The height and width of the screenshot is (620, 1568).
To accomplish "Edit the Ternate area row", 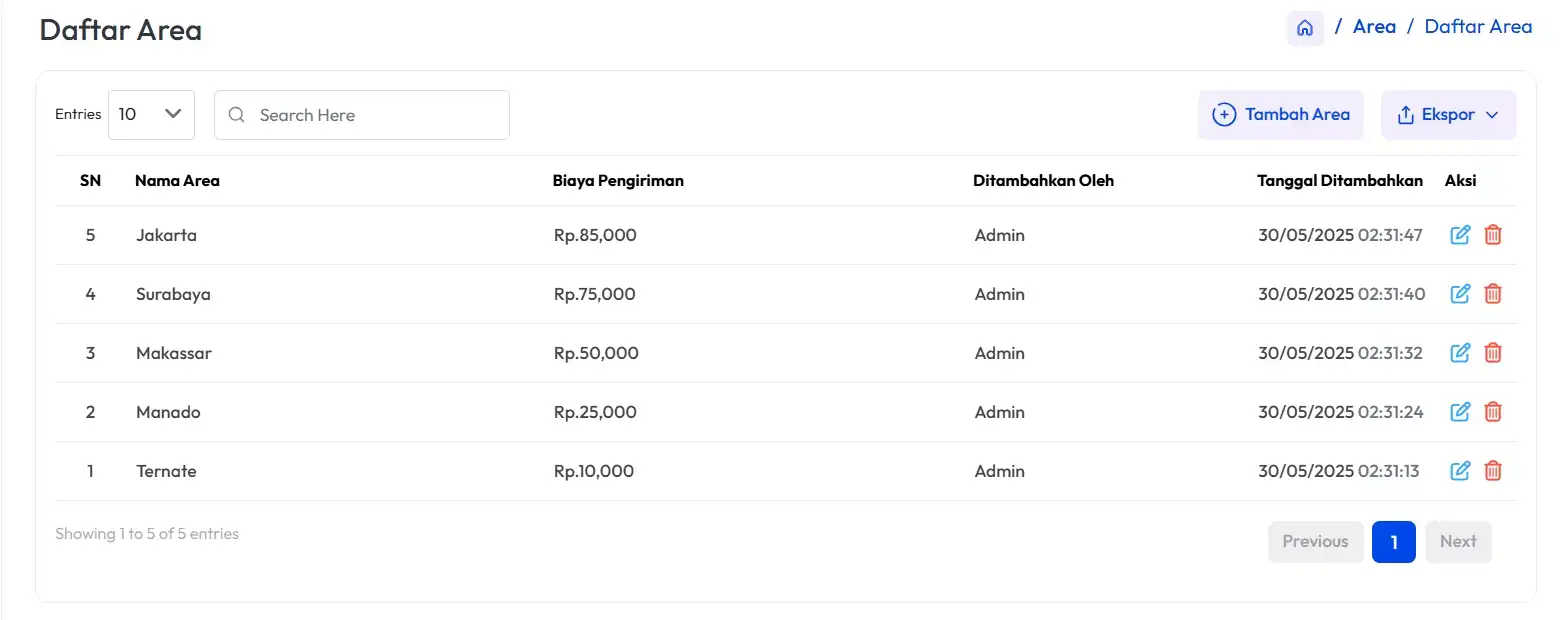I will tap(1460, 471).
